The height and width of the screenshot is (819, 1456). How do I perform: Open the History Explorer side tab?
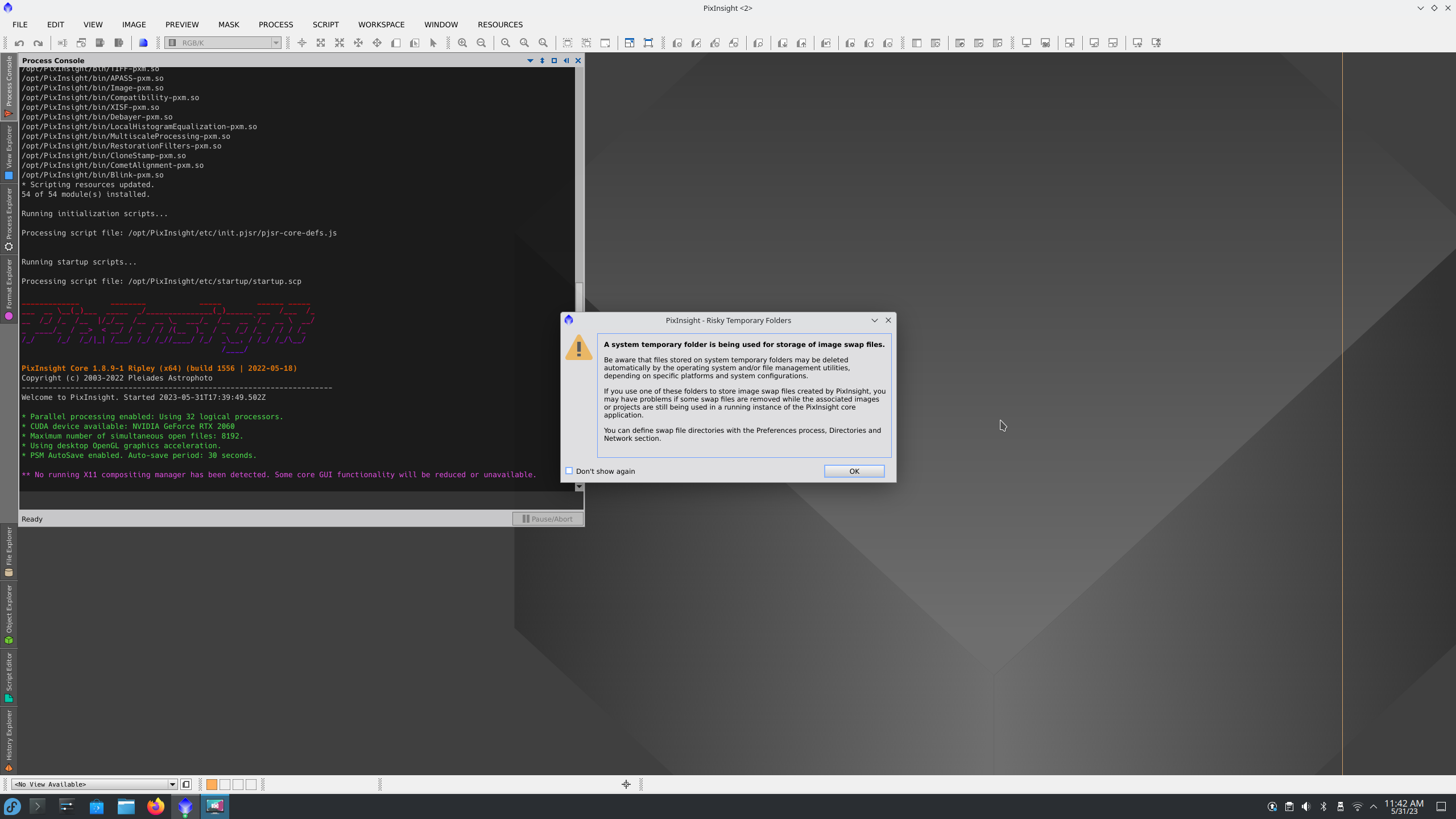point(9,741)
